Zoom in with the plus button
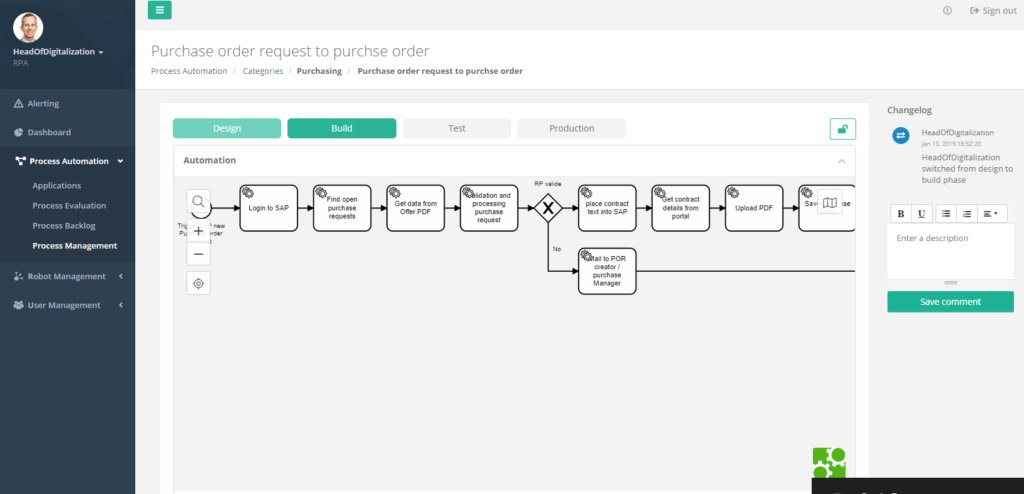 pos(199,231)
